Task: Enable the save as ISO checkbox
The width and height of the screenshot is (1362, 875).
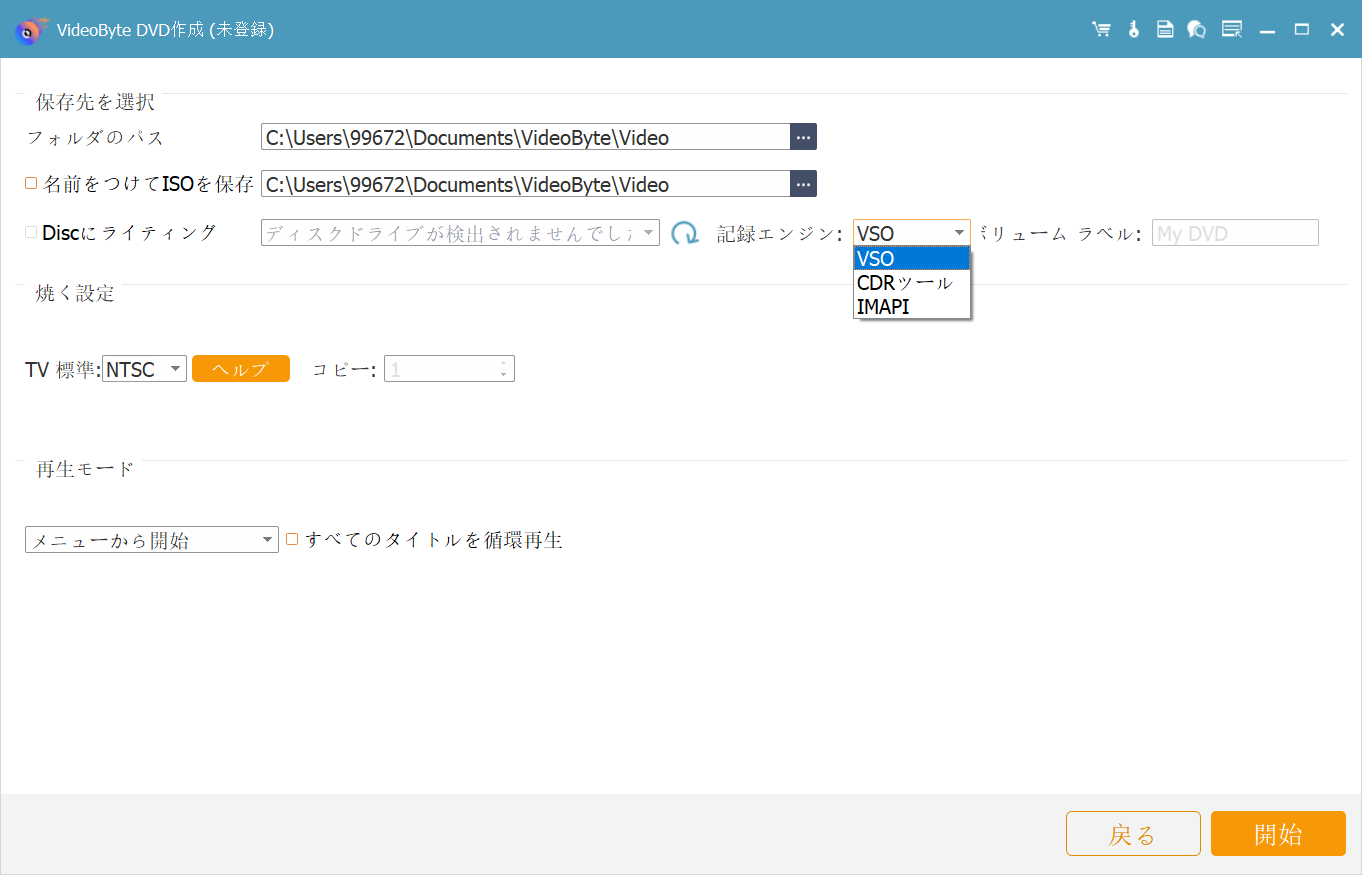Action: (x=31, y=184)
